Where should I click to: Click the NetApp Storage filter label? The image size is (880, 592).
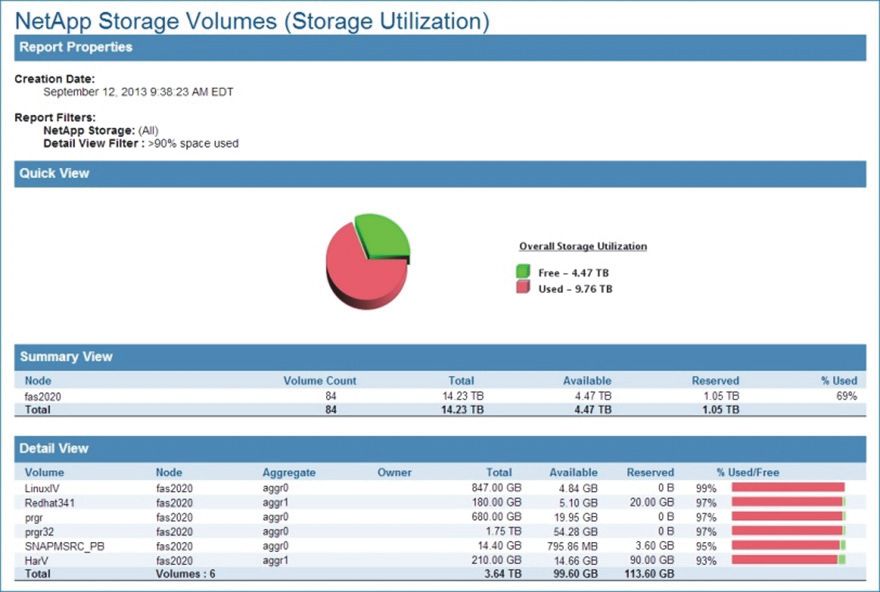point(89,130)
